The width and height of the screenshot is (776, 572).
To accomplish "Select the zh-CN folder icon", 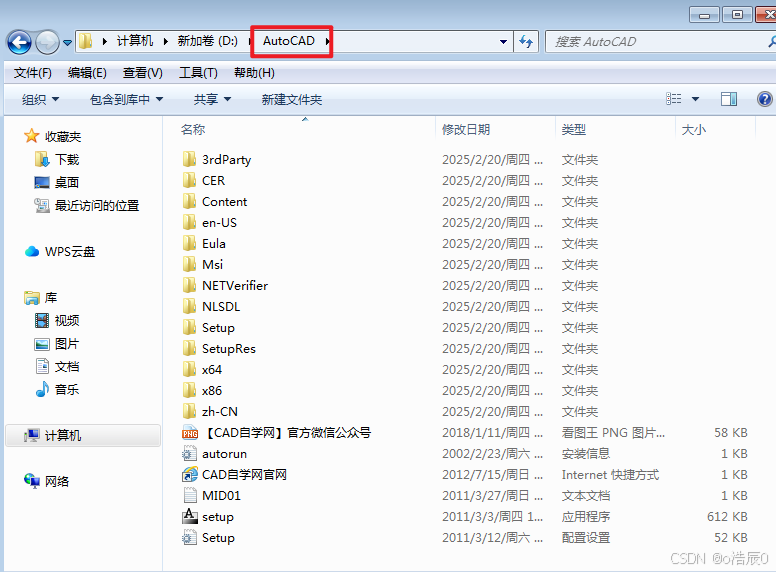I will pyautogui.click(x=190, y=412).
